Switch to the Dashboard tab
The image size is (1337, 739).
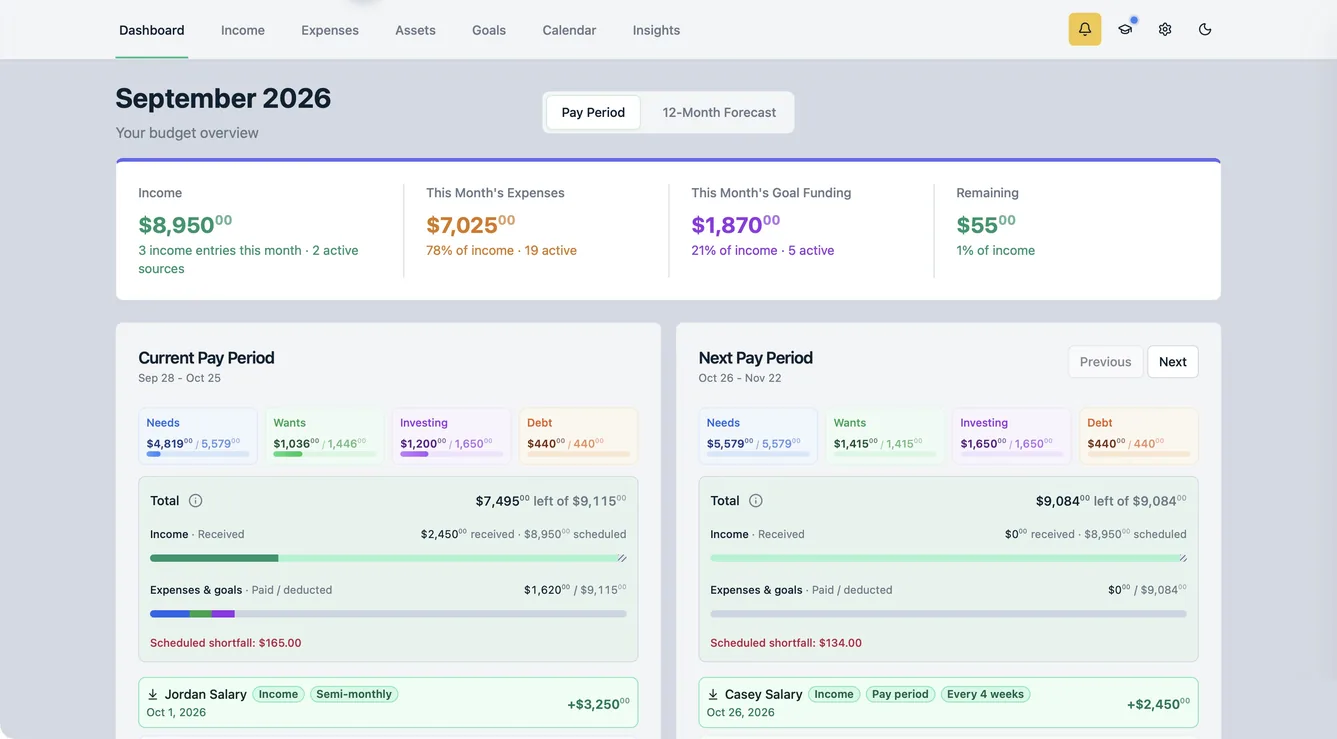tap(152, 30)
